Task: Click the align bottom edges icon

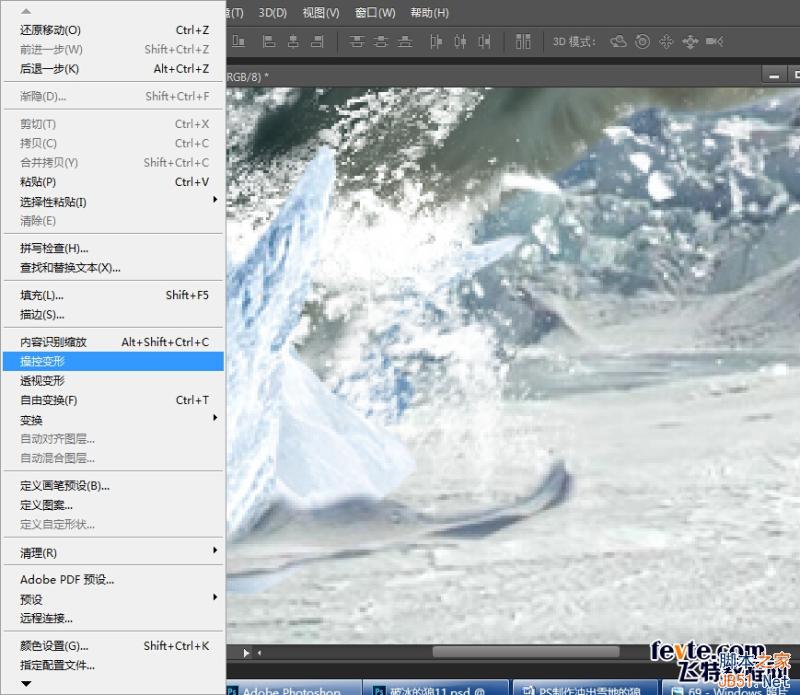Action: click(239, 41)
